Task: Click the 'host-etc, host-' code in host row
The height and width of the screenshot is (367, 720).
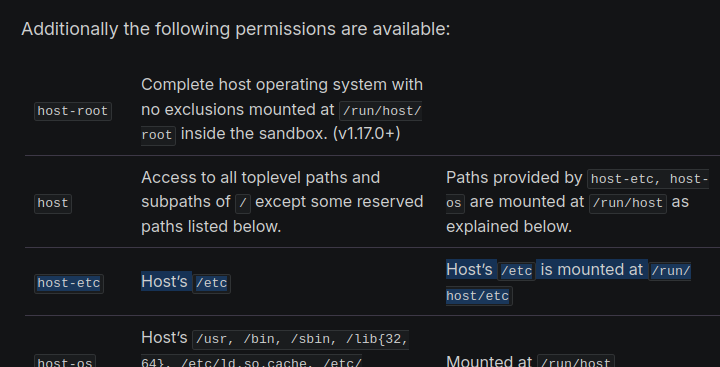Action: coord(648,179)
